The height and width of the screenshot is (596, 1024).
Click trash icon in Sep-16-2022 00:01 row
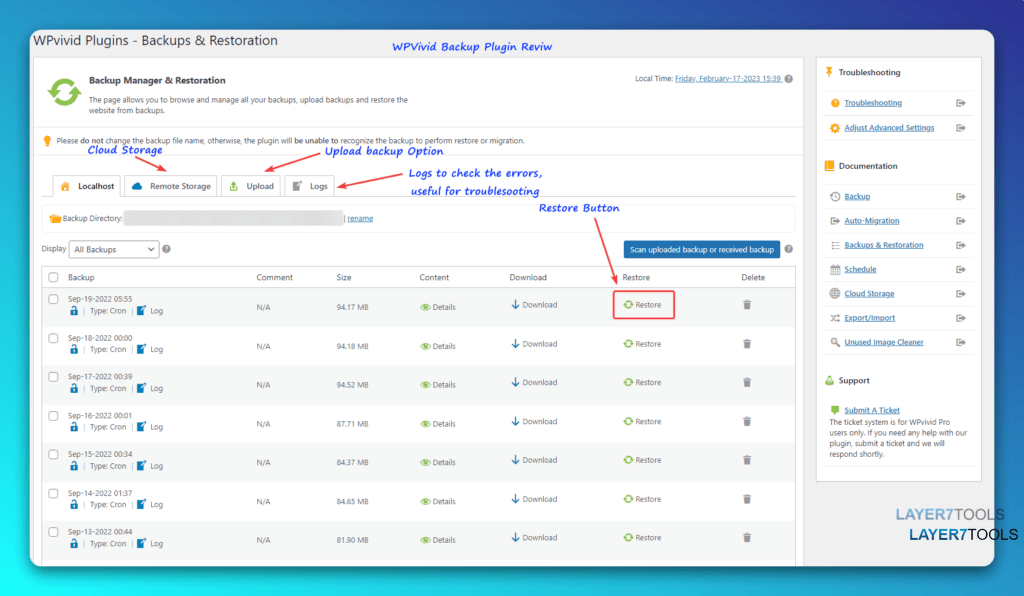tap(746, 422)
